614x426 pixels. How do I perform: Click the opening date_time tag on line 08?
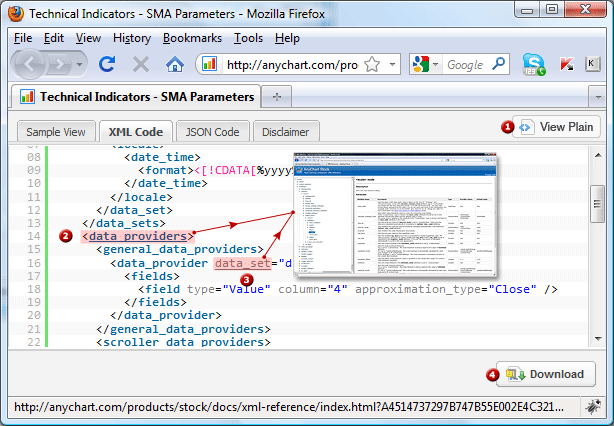(163, 157)
